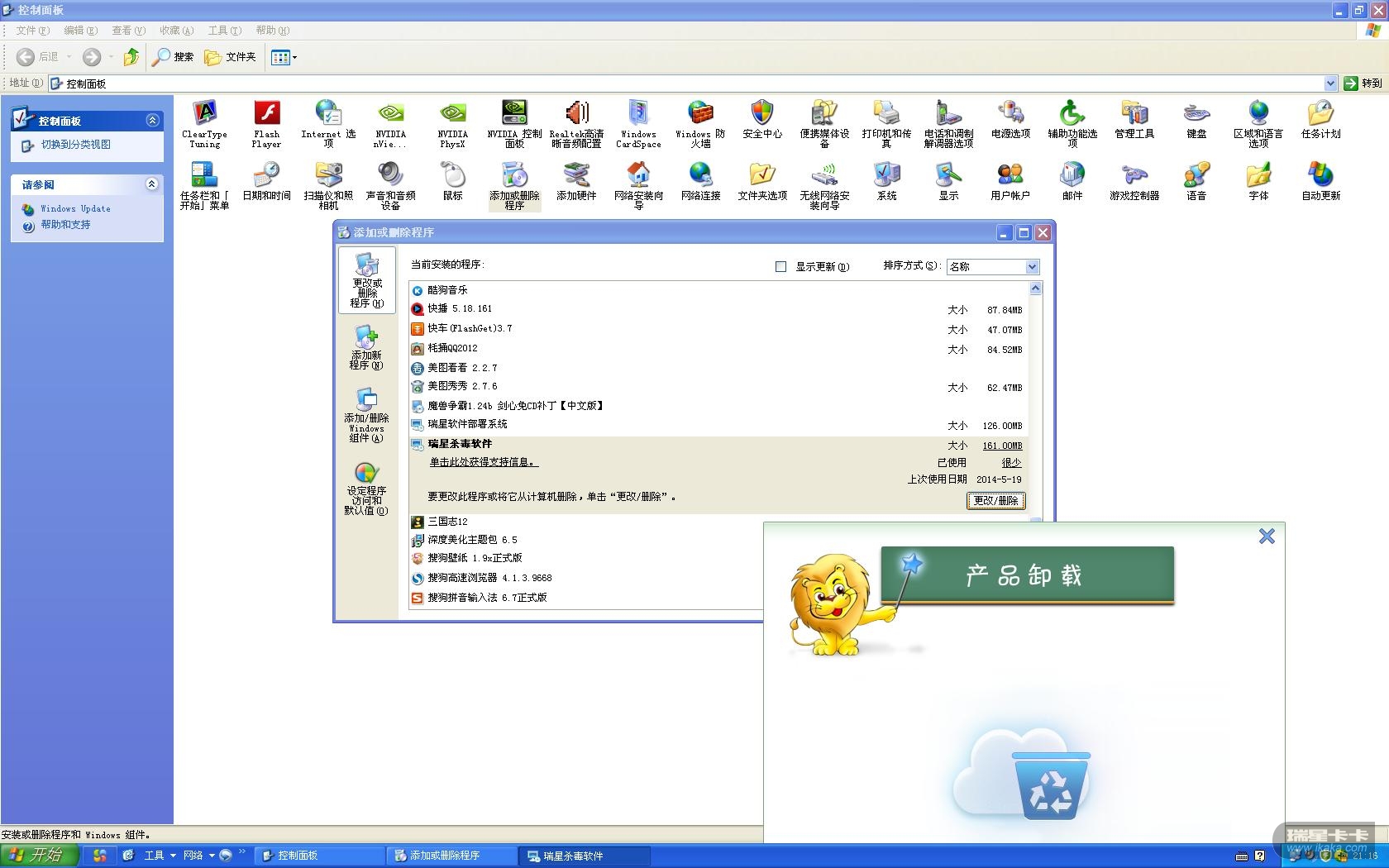The height and width of the screenshot is (868, 1389).
Task: Click the 开始 Start button
Action: coord(39,856)
